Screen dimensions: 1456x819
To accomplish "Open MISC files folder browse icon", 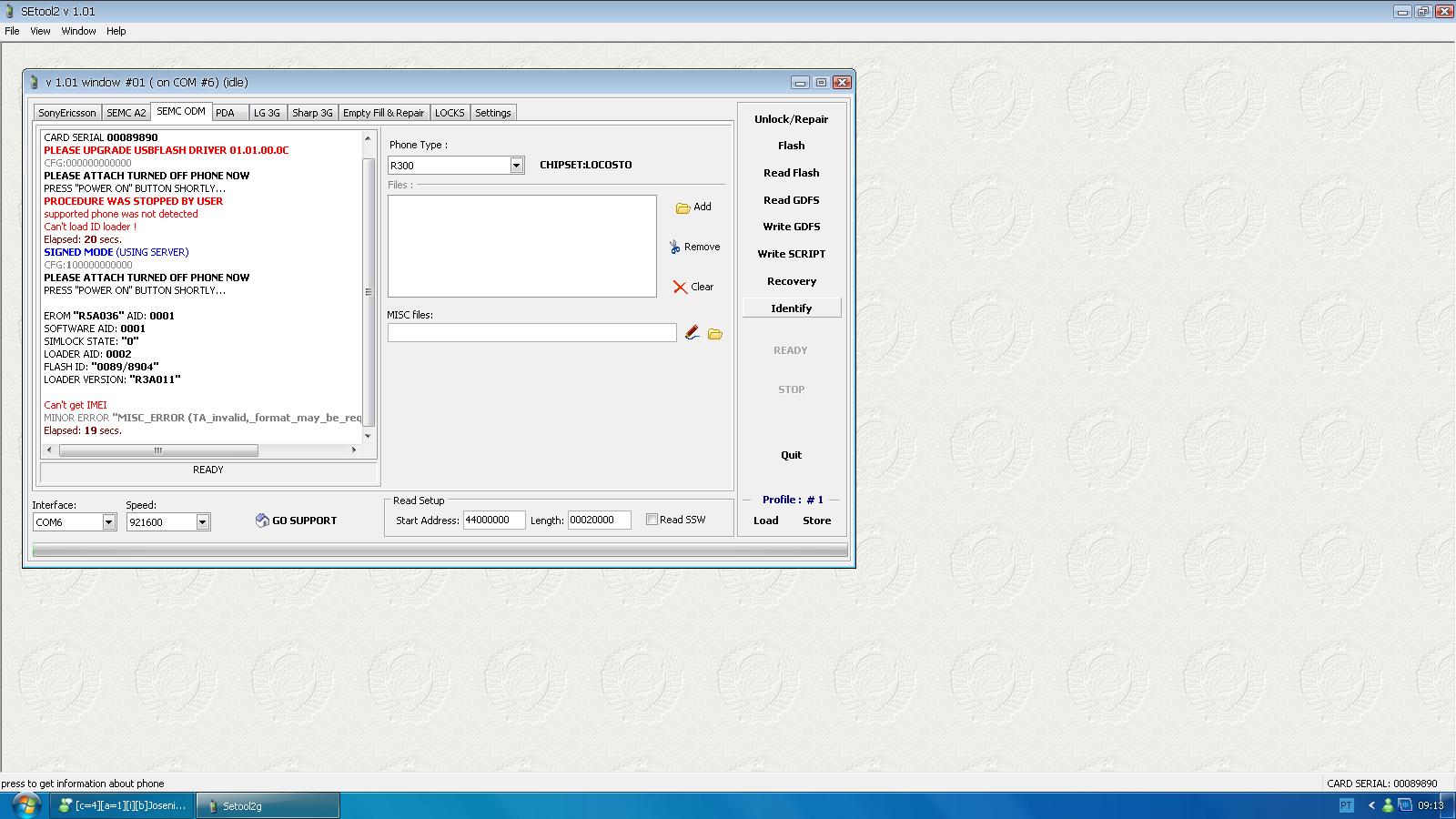I will [x=715, y=334].
